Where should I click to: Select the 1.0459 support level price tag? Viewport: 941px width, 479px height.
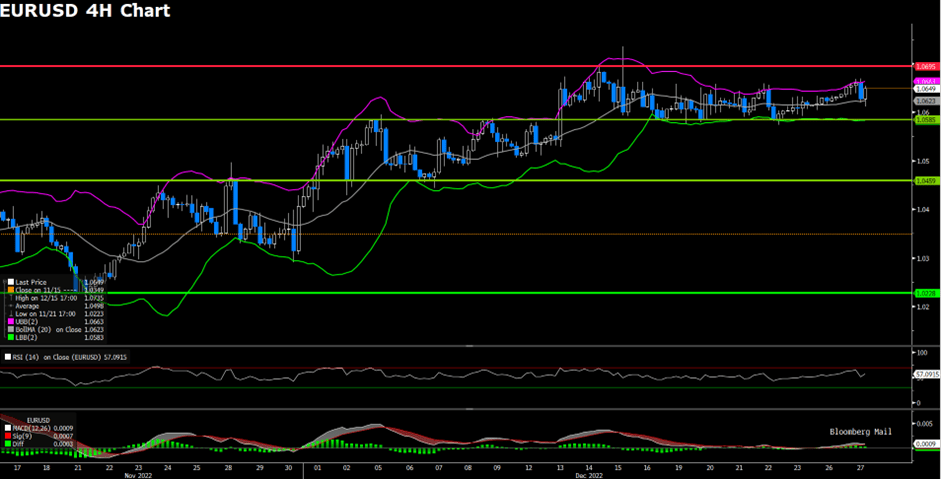tap(925, 181)
